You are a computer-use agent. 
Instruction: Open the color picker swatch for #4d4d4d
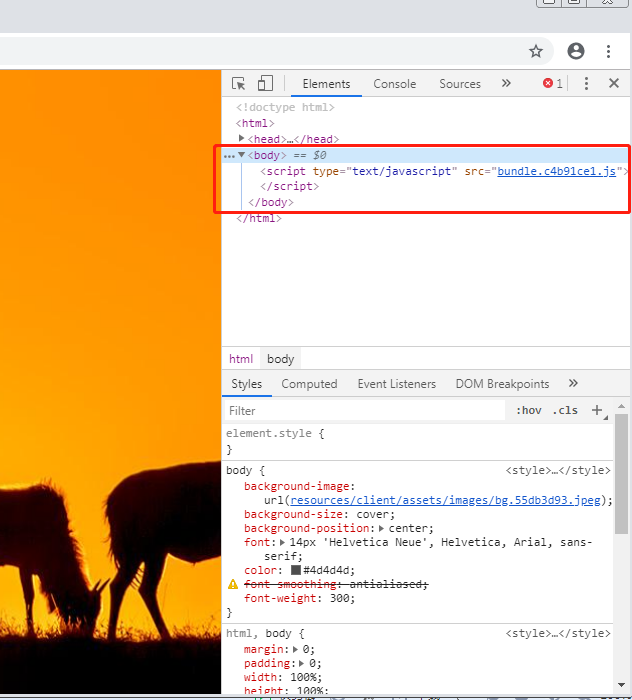[296, 570]
